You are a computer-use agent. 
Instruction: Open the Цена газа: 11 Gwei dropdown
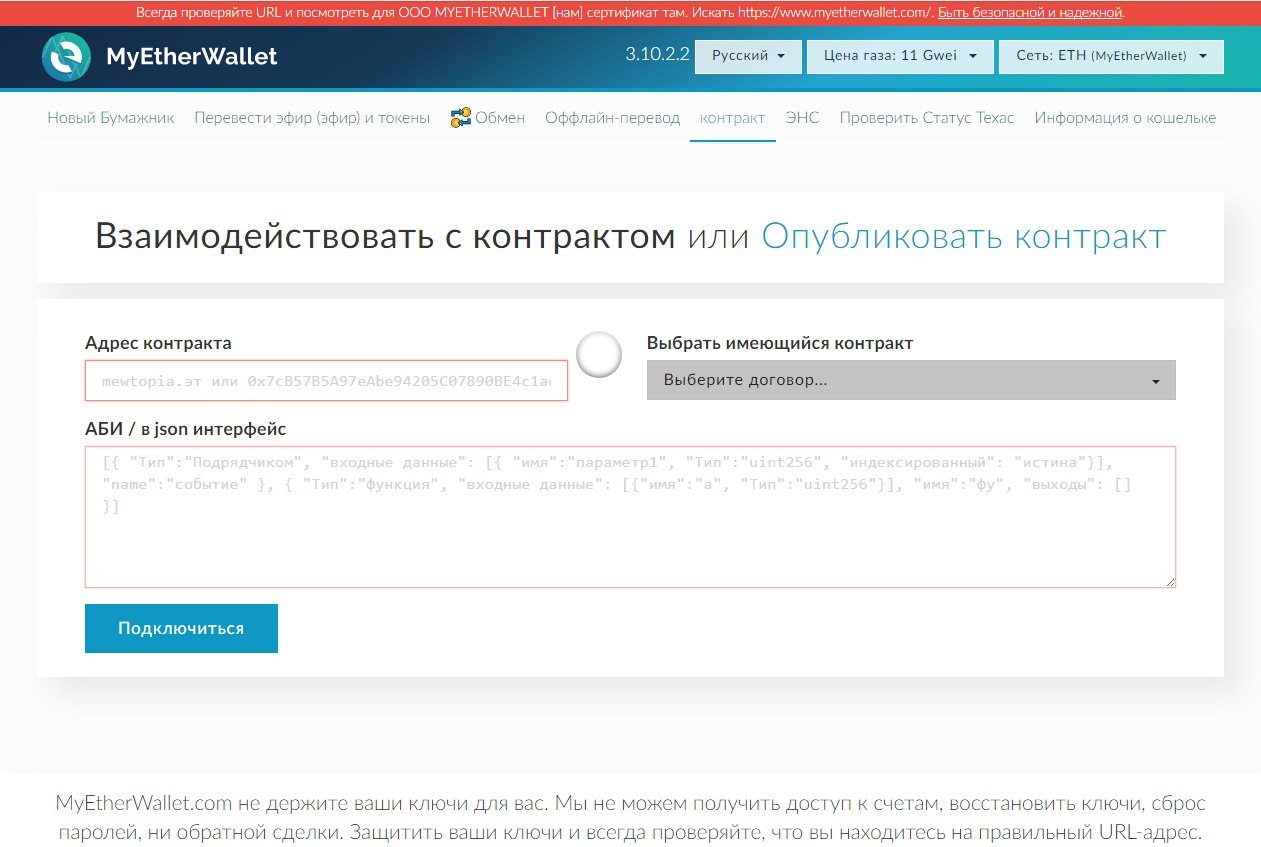(x=900, y=56)
